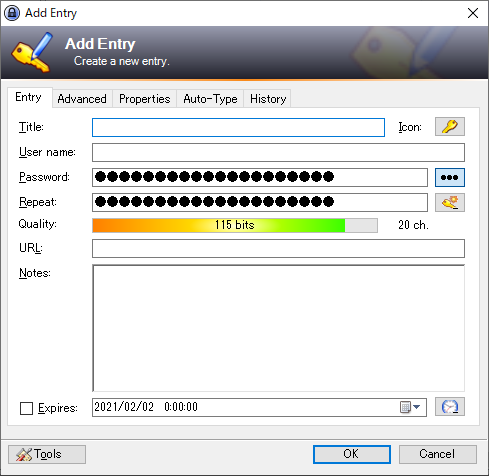
Task: Choose entry icon via key button
Action: (450, 127)
